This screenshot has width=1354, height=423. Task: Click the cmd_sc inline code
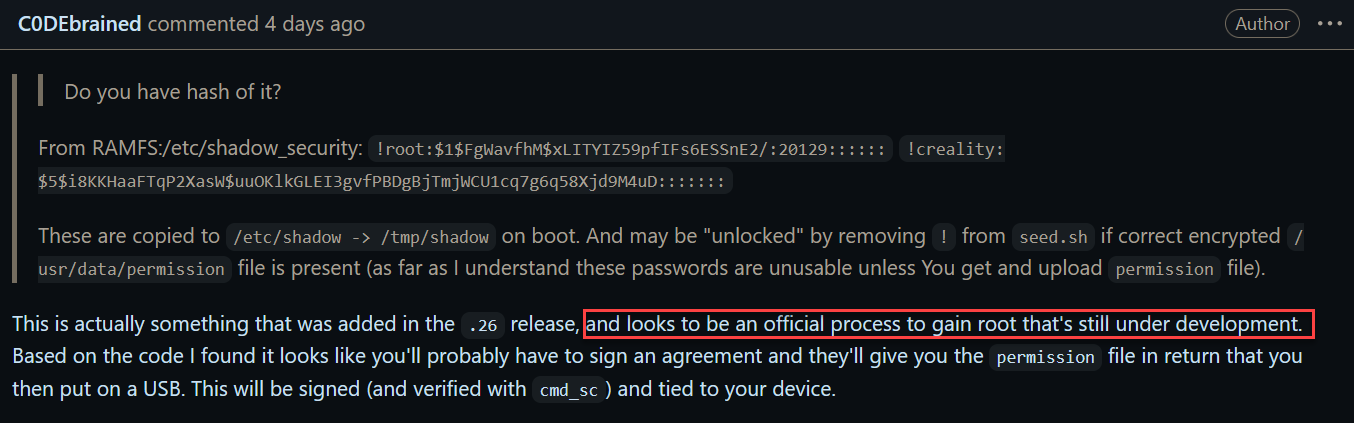567,389
